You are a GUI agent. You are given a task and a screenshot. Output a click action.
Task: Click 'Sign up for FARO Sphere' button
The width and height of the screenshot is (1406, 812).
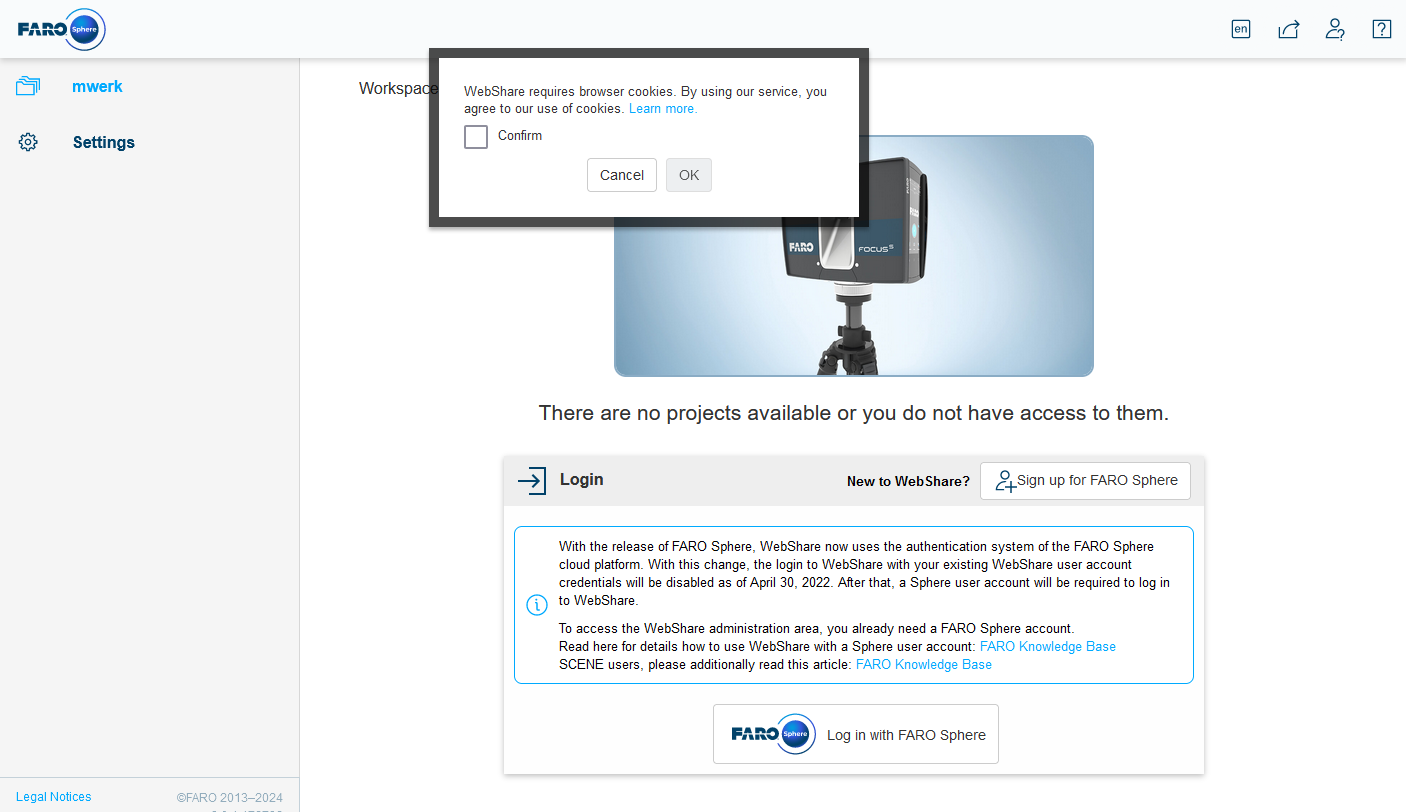point(1085,481)
